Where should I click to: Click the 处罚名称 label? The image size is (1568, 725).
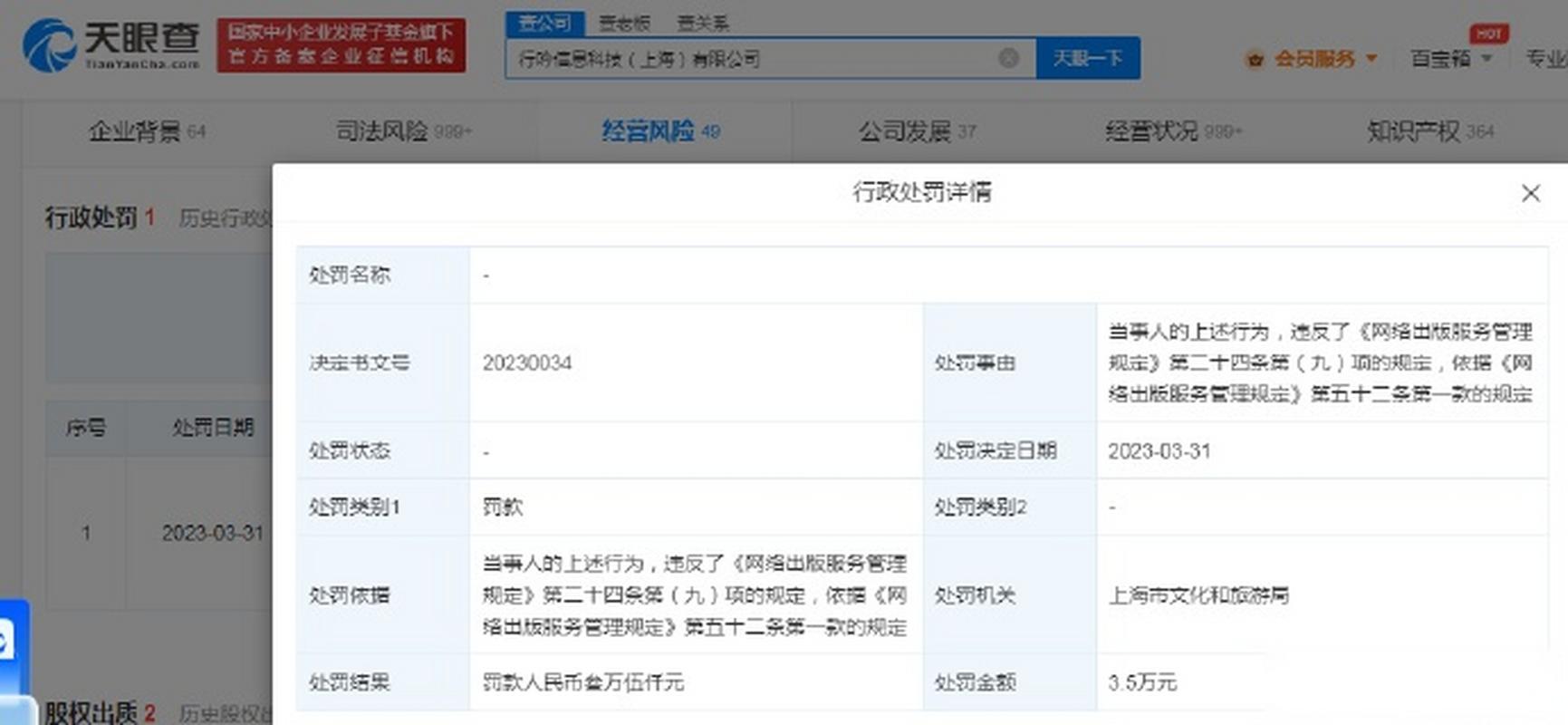coord(350,275)
